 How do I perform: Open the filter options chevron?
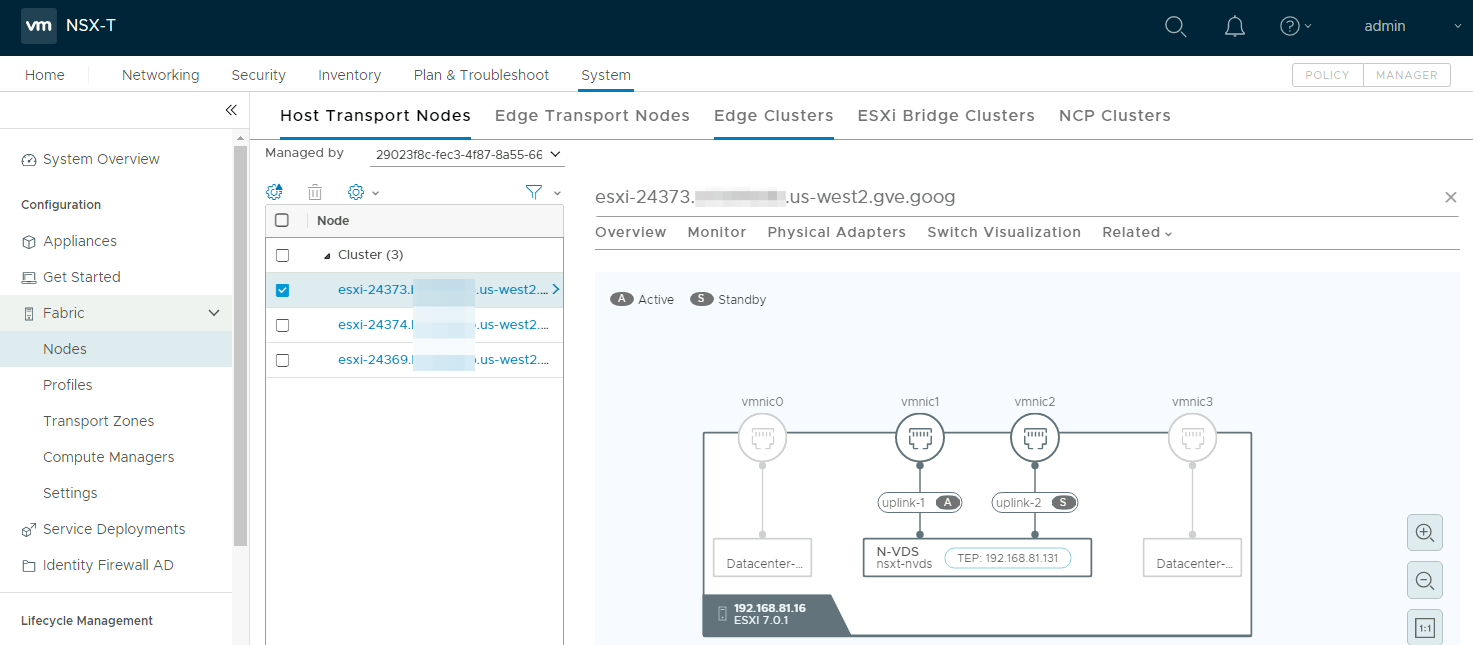click(x=557, y=193)
